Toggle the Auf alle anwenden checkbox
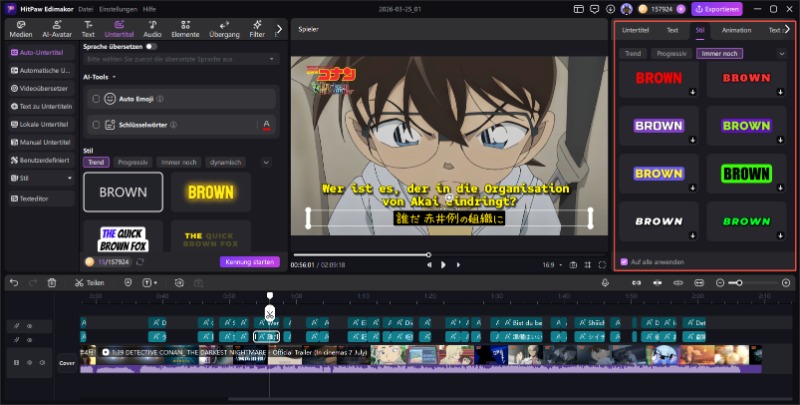Screen dimensions: 800x405 [x=623, y=262]
